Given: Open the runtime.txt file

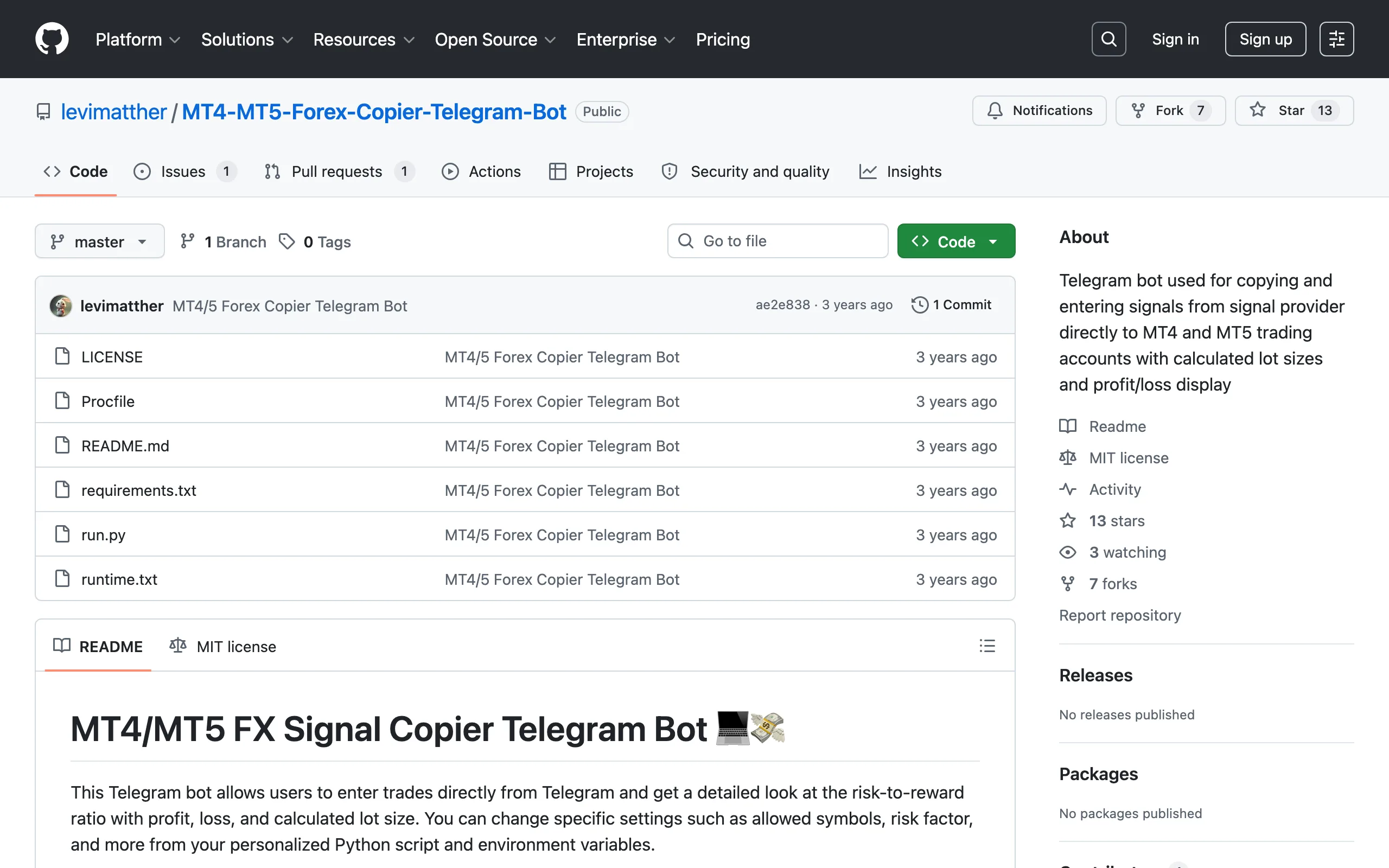Looking at the screenshot, I should 119,579.
